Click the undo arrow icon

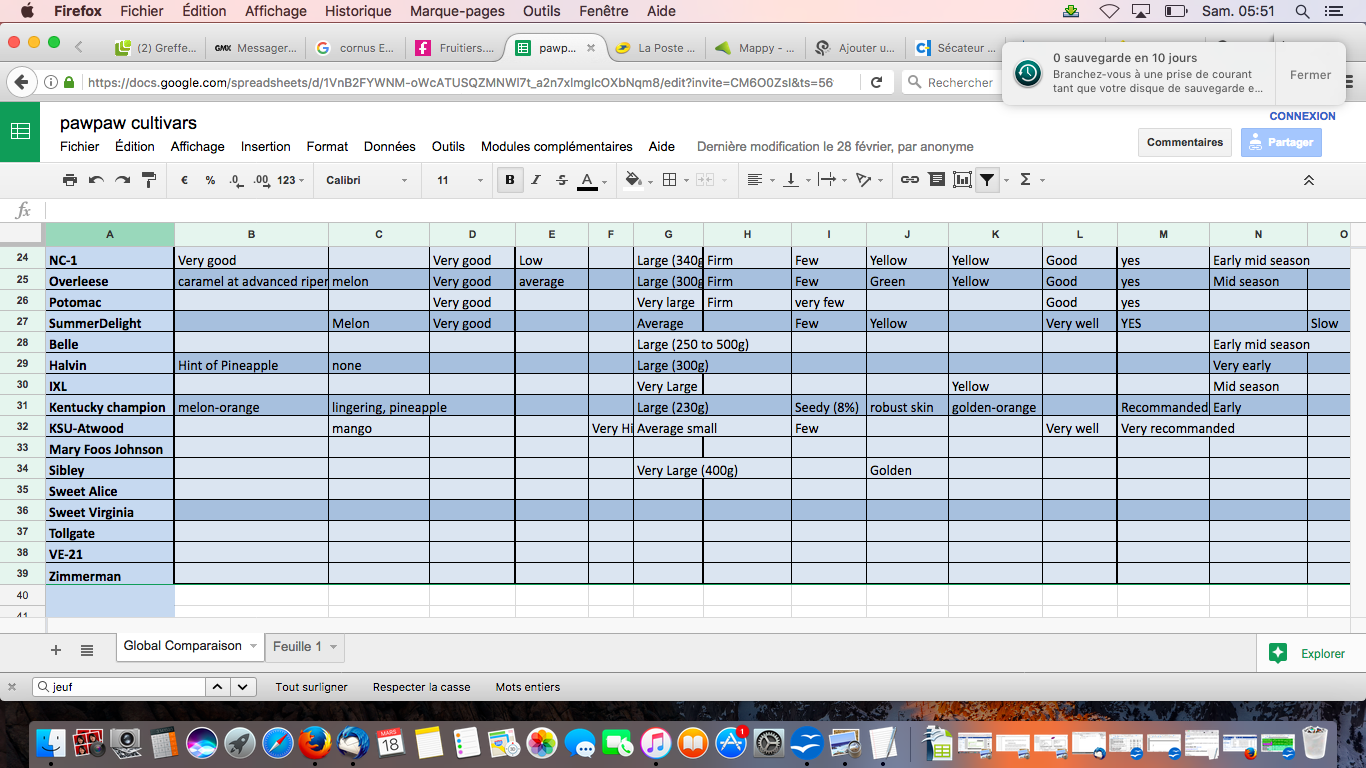click(96, 180)
